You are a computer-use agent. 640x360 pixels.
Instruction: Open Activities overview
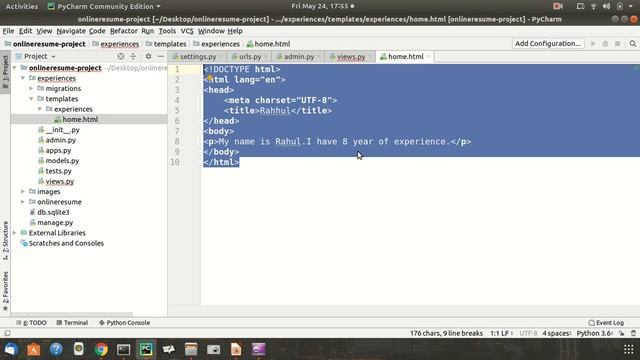(22, 7)
